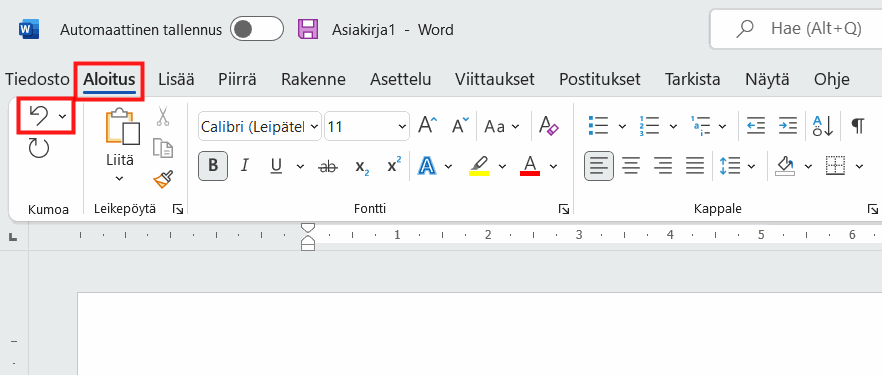Viewport: 882px width, 375px height.
Task: Switch to the Postitukset tab
Action: pyautogui.click(x=600, y=79)
